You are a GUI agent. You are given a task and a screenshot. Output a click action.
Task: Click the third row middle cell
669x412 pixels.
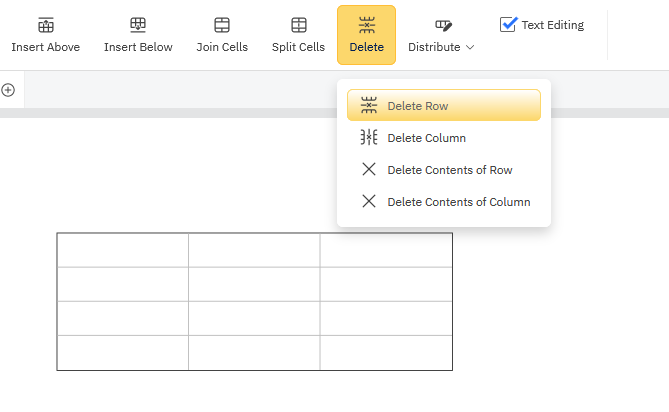pos(254,318)
